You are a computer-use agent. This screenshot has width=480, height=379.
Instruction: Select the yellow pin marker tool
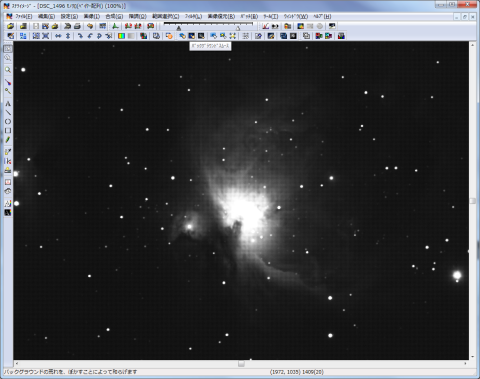8,91
